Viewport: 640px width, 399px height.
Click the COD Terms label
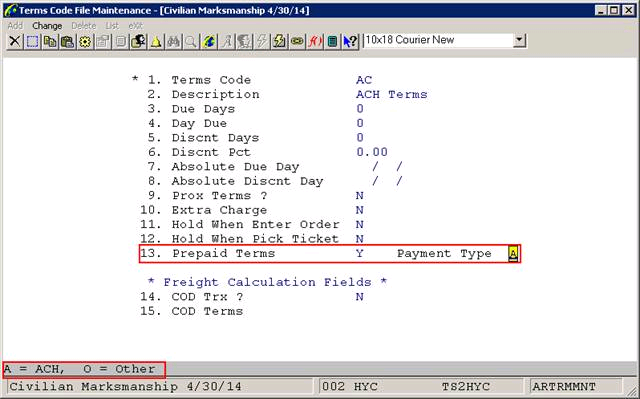(207, 311)
